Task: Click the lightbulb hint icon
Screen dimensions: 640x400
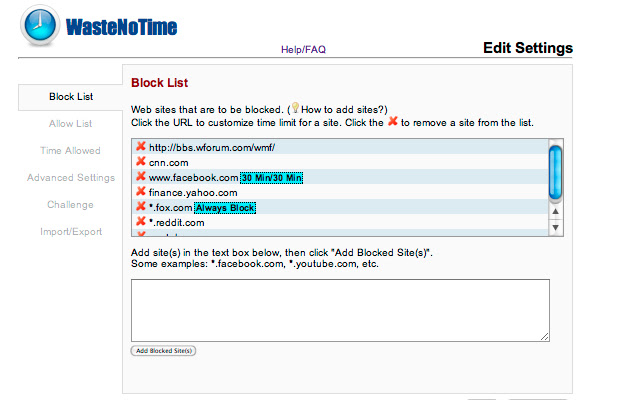Action: tap(295, 107)
